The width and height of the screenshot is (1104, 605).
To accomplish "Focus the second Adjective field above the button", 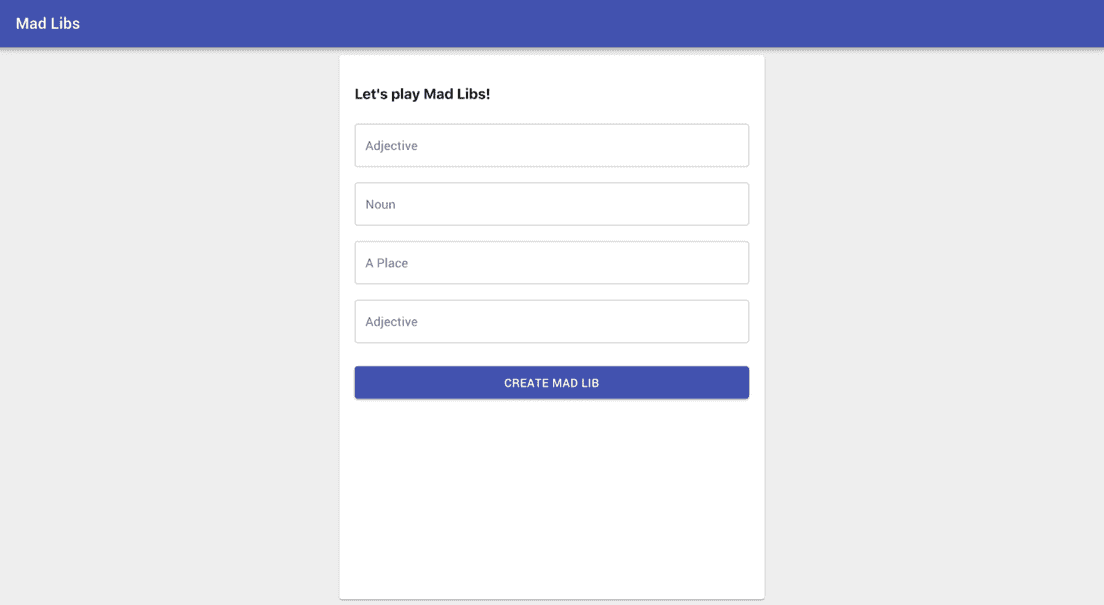I will (551, 322).
